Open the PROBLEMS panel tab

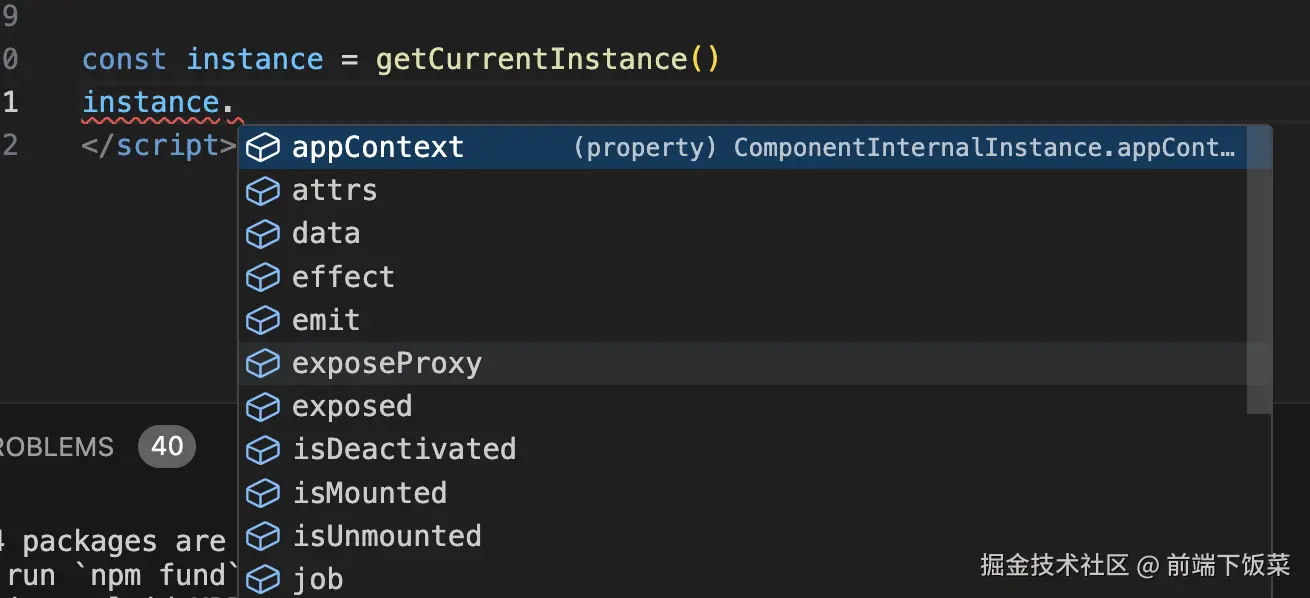click(57, 447)
